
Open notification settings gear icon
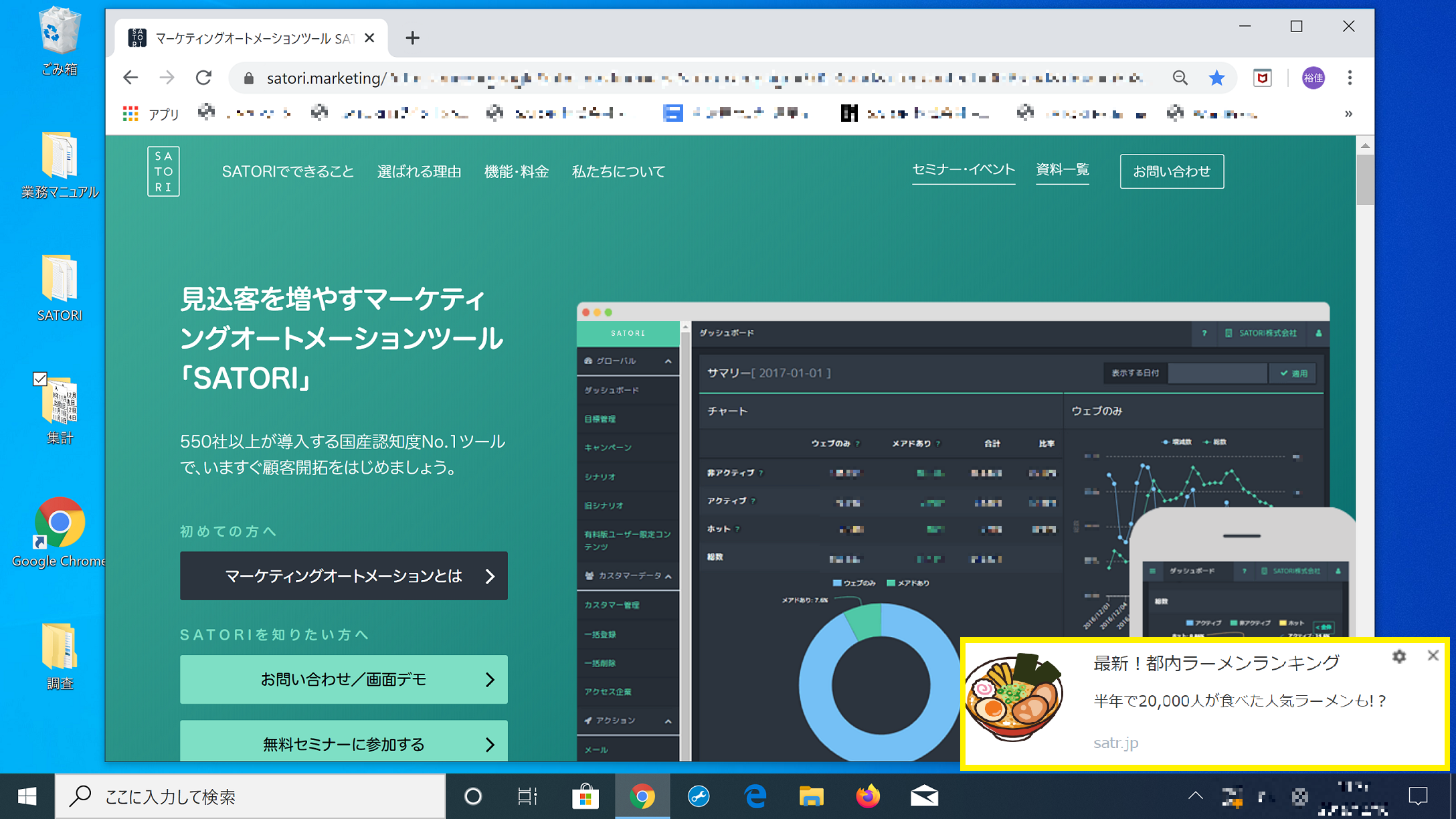1399,656
